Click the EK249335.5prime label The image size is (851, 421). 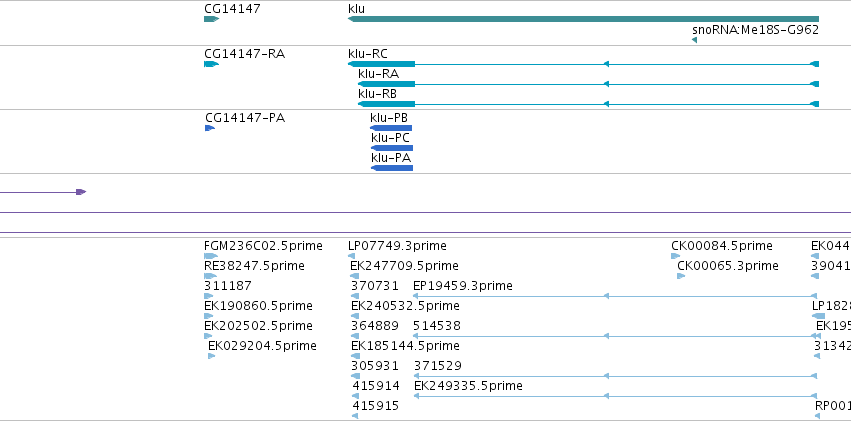[x=468, y=386]
